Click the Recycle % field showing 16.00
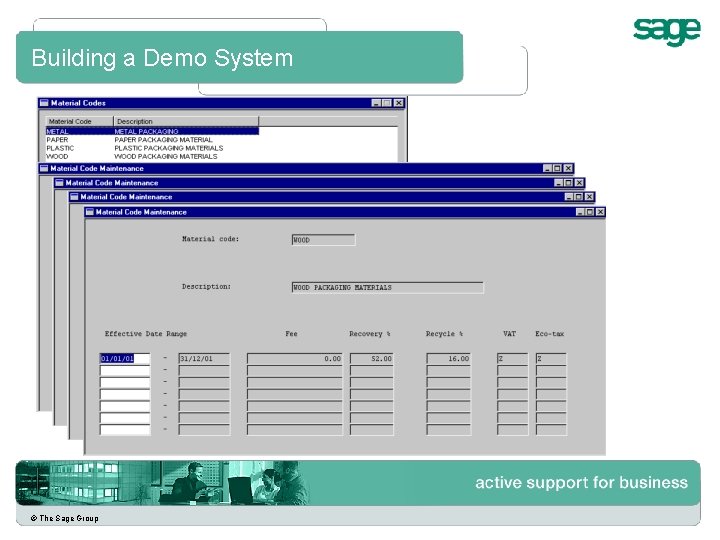 [x=449, y=359]
